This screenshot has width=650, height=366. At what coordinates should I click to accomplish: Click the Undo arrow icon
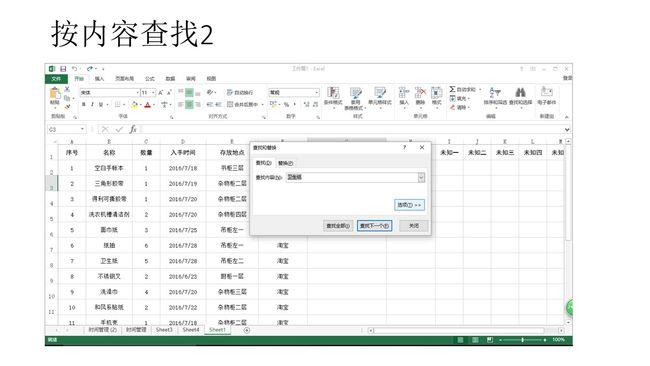[74, 69]
